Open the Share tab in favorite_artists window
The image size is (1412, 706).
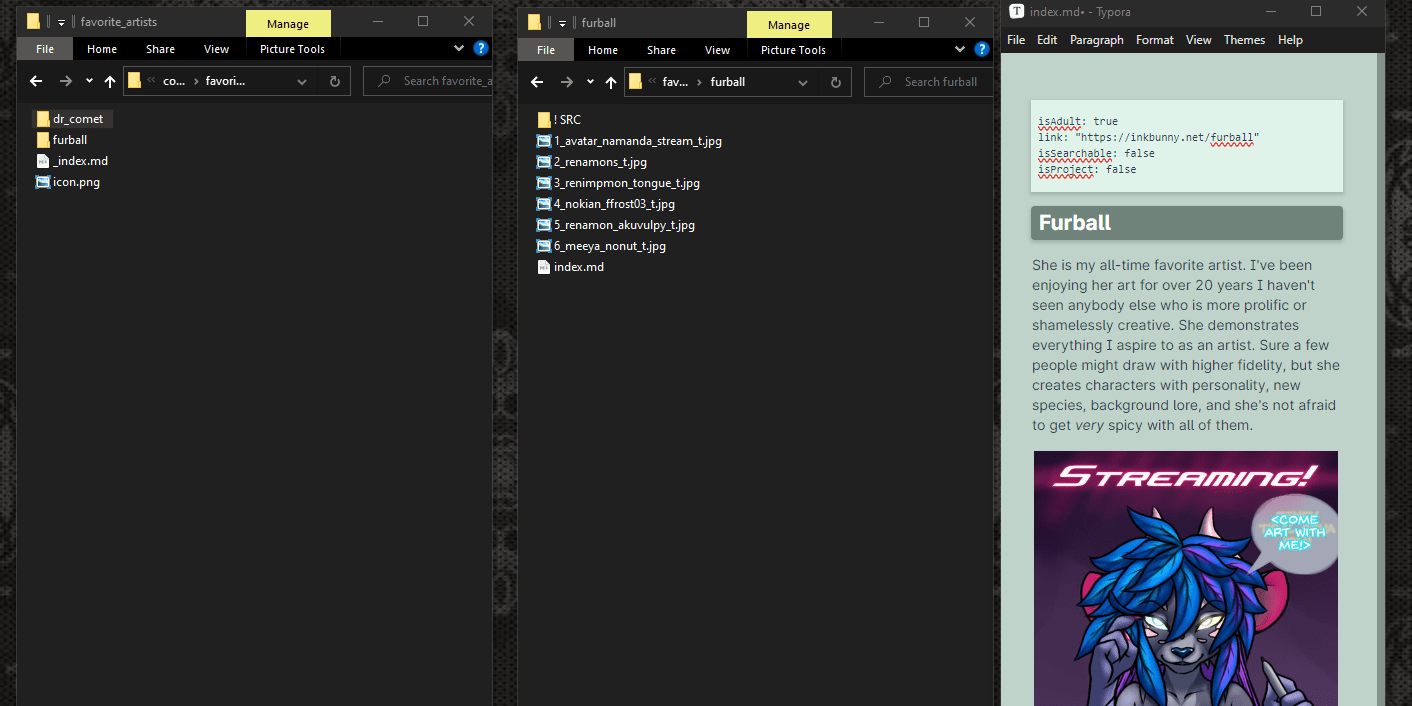160,50
